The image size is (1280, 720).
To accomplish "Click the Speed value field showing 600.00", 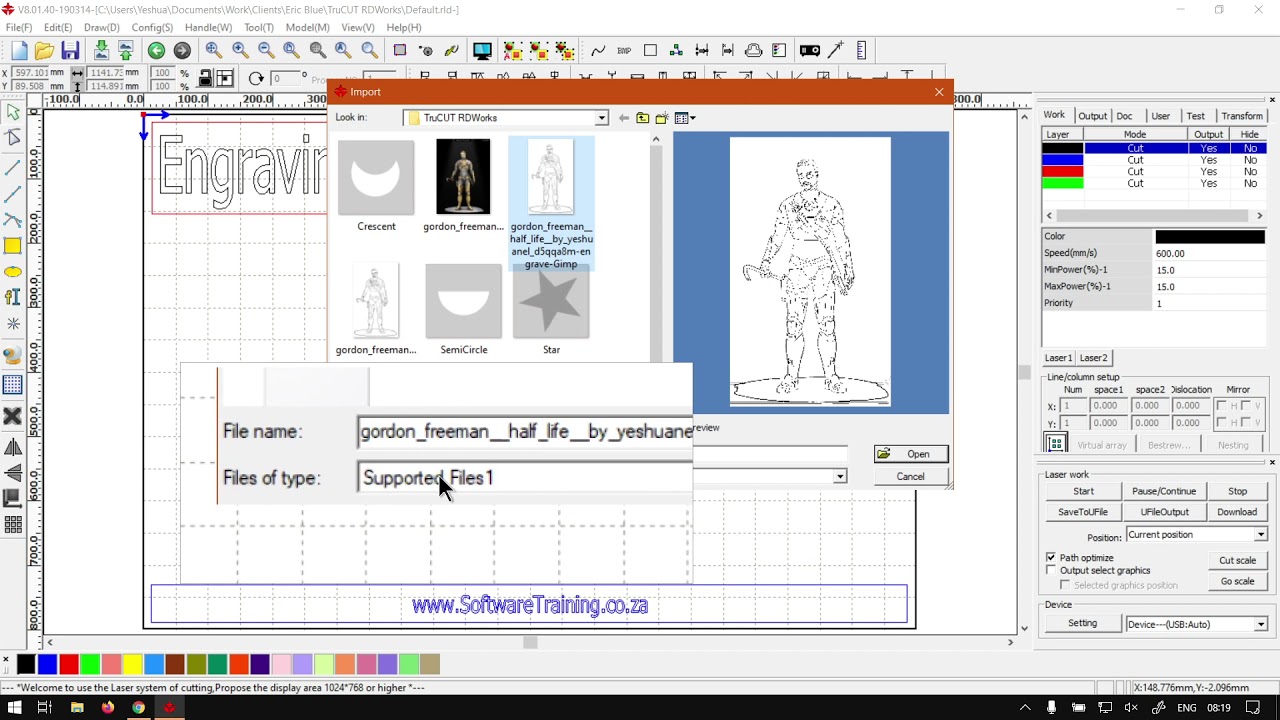I will click(x=1210, y=254).
